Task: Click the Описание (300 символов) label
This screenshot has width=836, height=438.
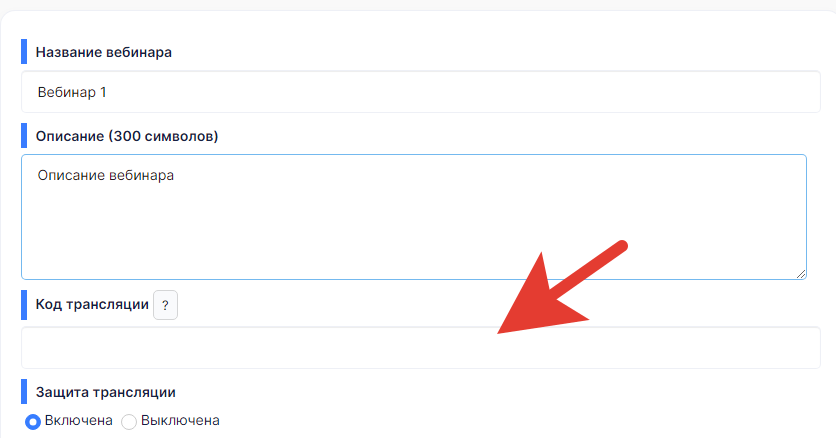Action: pos(127,135)
